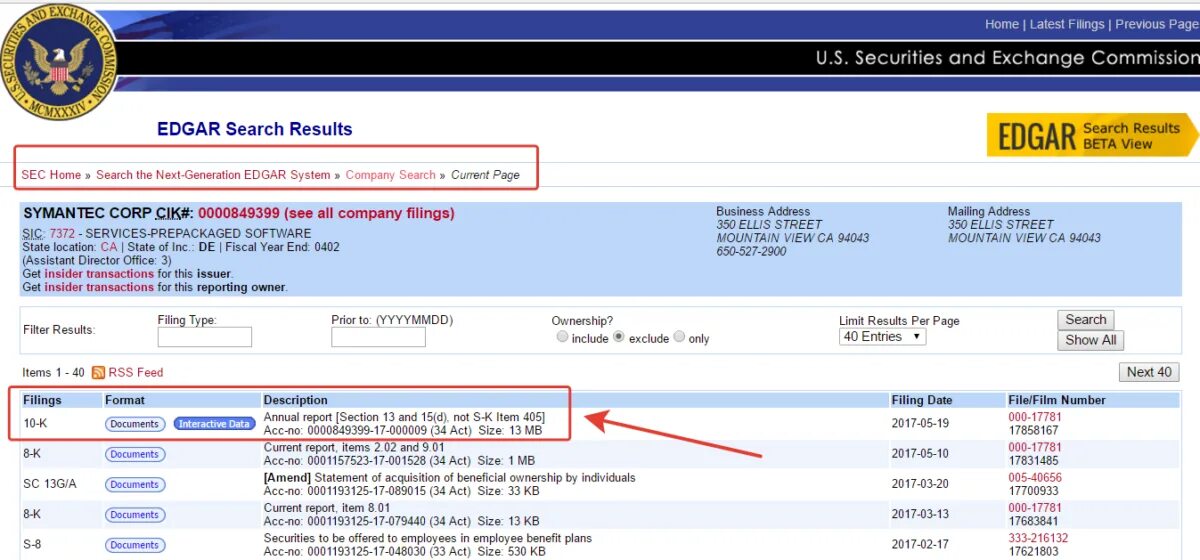This screenshot has height=560, width=1200.
Task: Click the CA state location link
Action: point(109,247)
